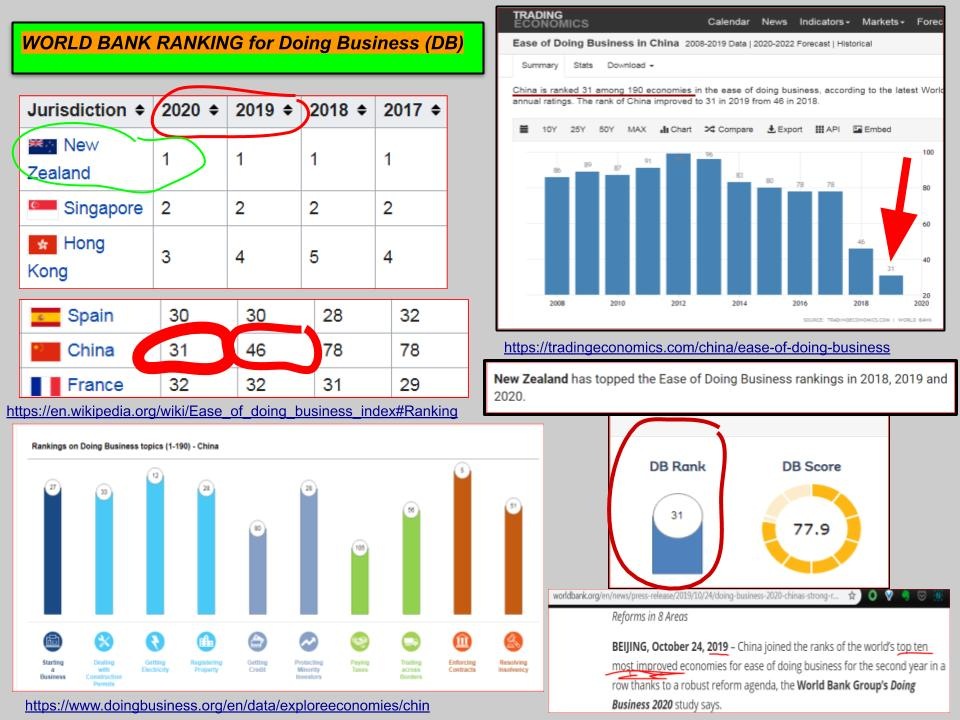Image resolution: width=960 pixels, height=720 pixels.
Task: Click the Compare button
Action: tap(729, 129)
